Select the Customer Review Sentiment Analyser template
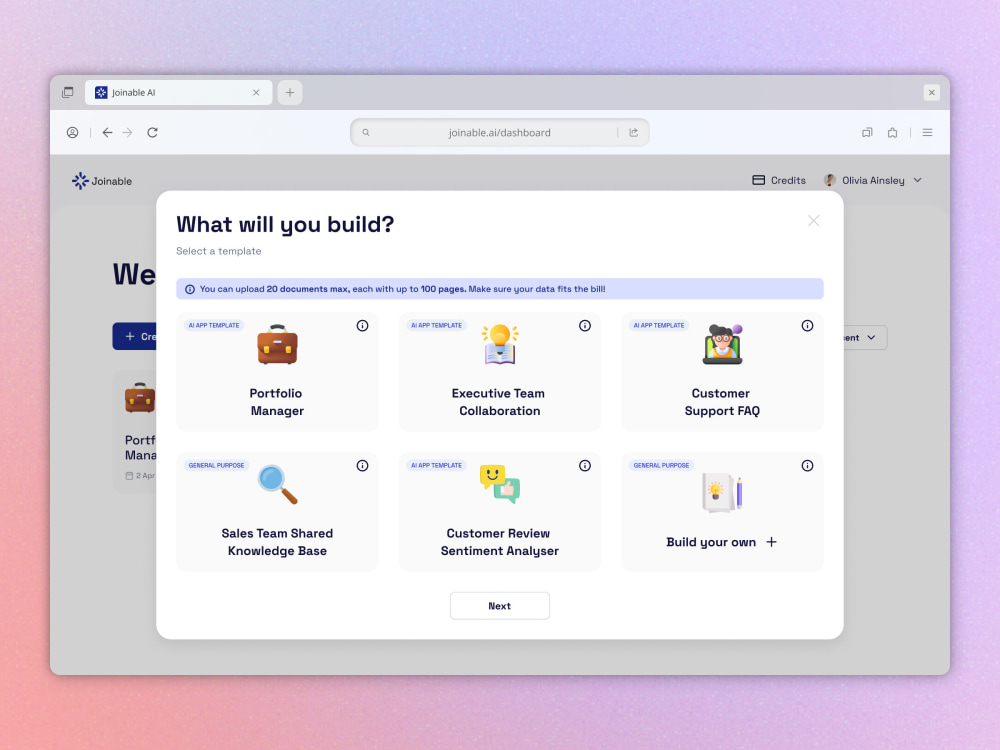The image size is (1000, 750). 499,512
